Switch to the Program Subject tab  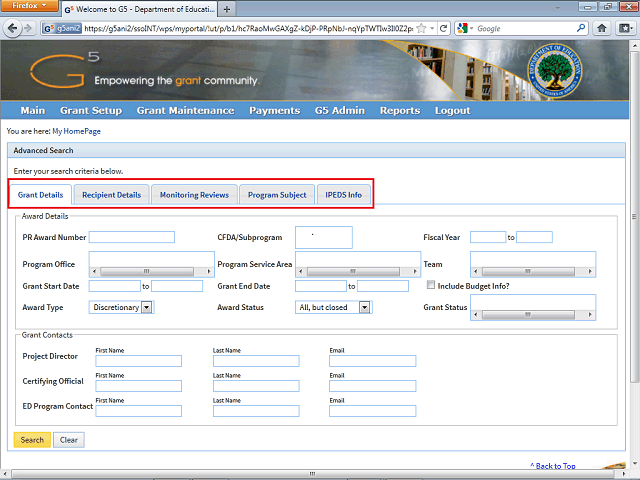point(277,195)
